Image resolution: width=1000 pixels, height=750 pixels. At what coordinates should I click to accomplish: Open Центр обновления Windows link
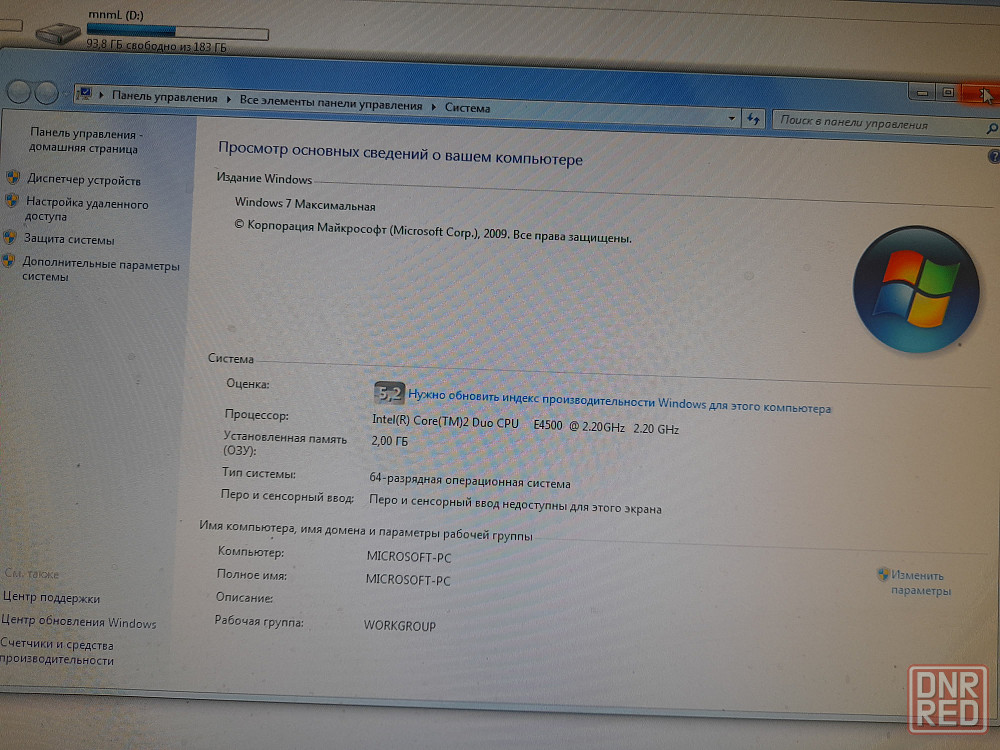(78, 622)
